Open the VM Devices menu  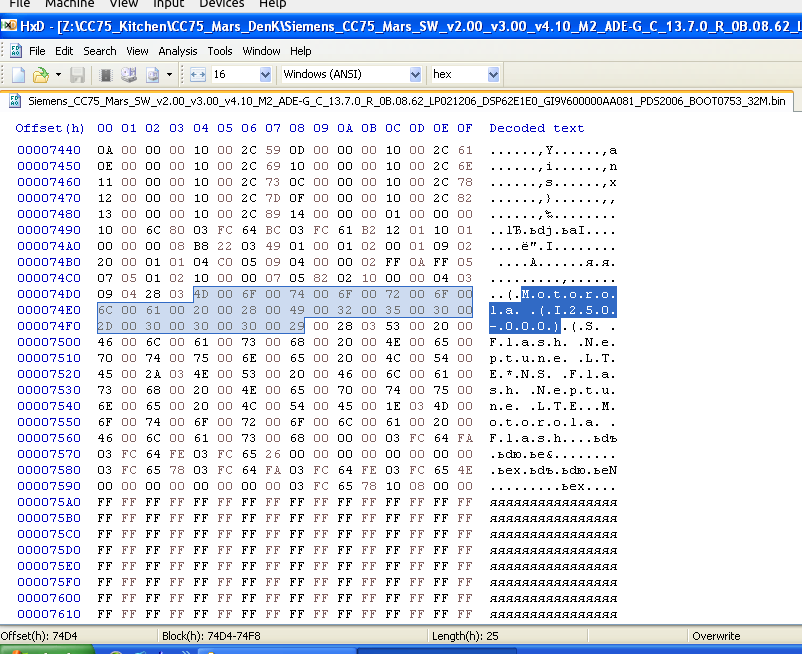point(221,4)
